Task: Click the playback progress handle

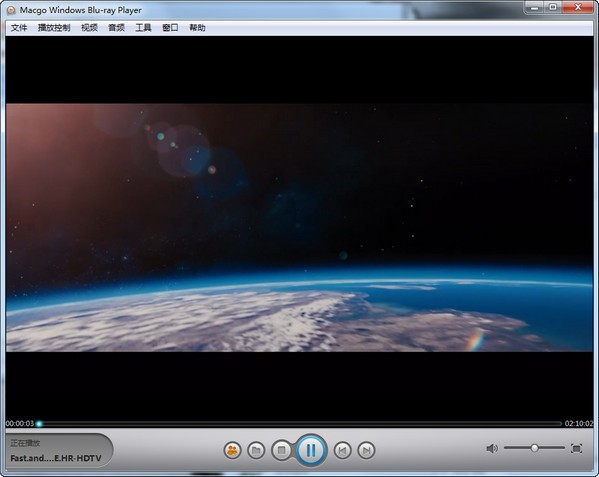Action: (x=39, y=424)
